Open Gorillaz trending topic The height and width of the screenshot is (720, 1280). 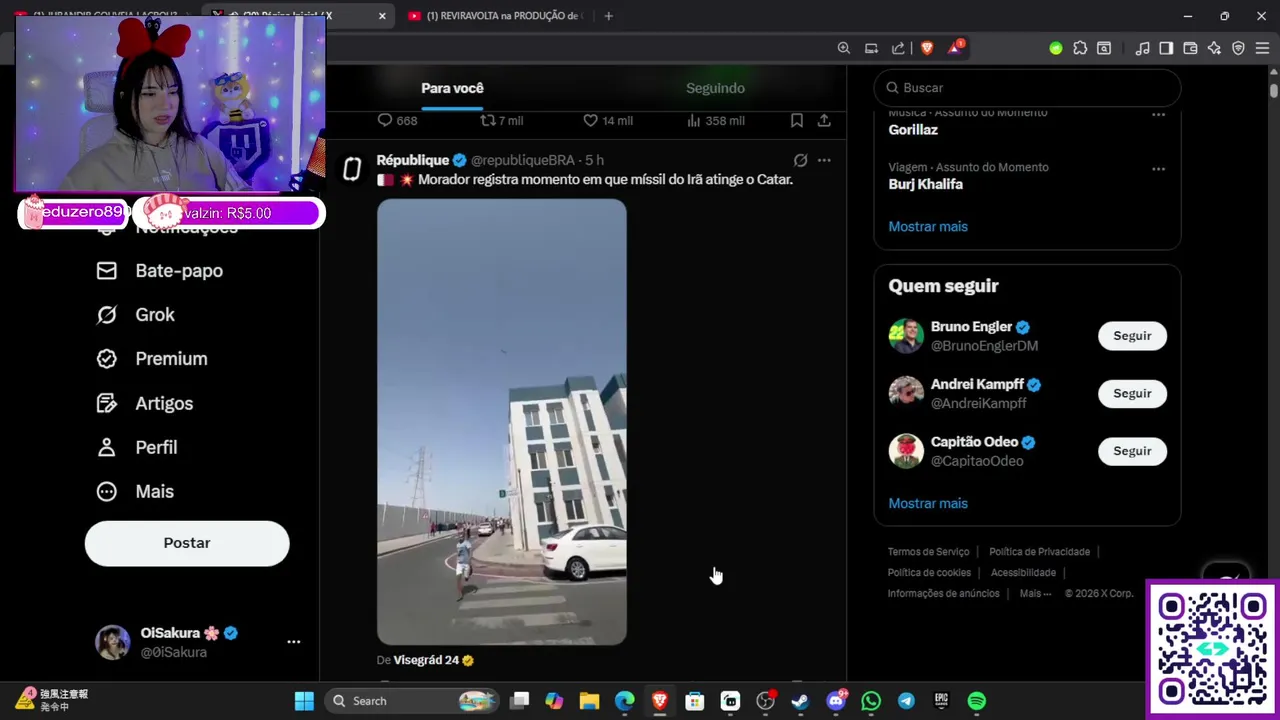913,130
